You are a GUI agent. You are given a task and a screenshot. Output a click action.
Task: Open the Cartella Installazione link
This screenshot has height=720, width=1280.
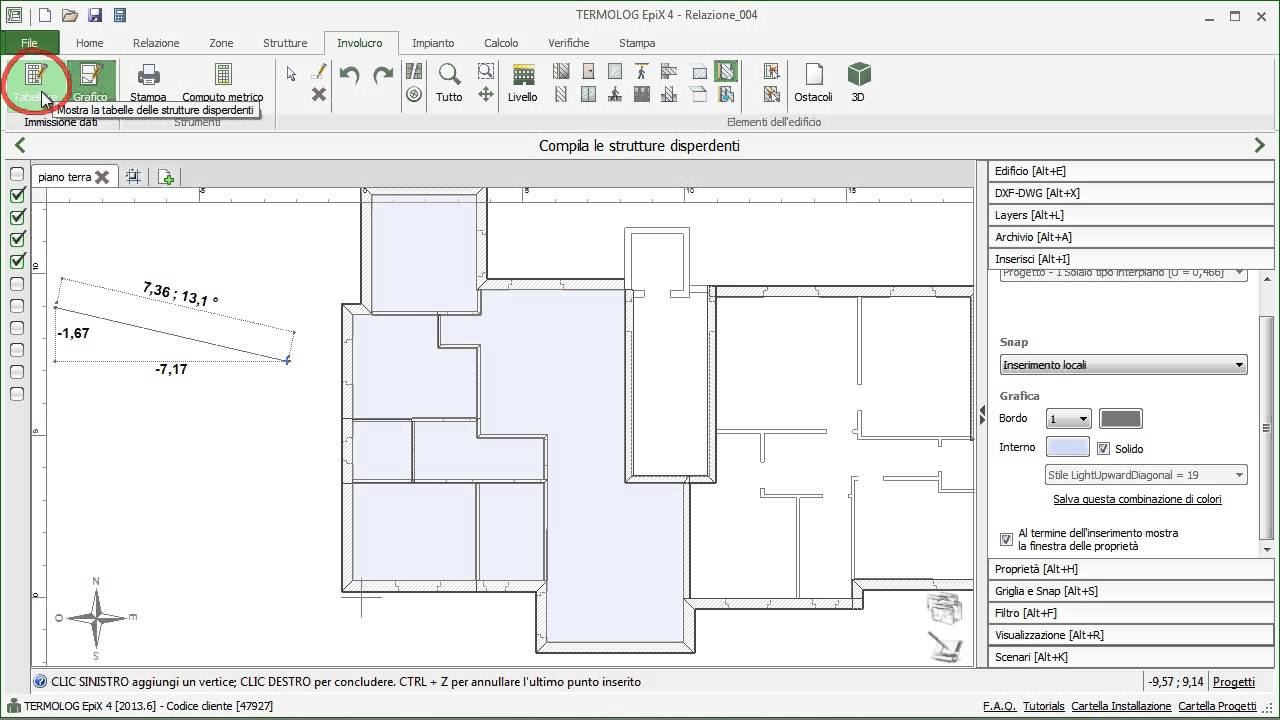(1122, 706)
